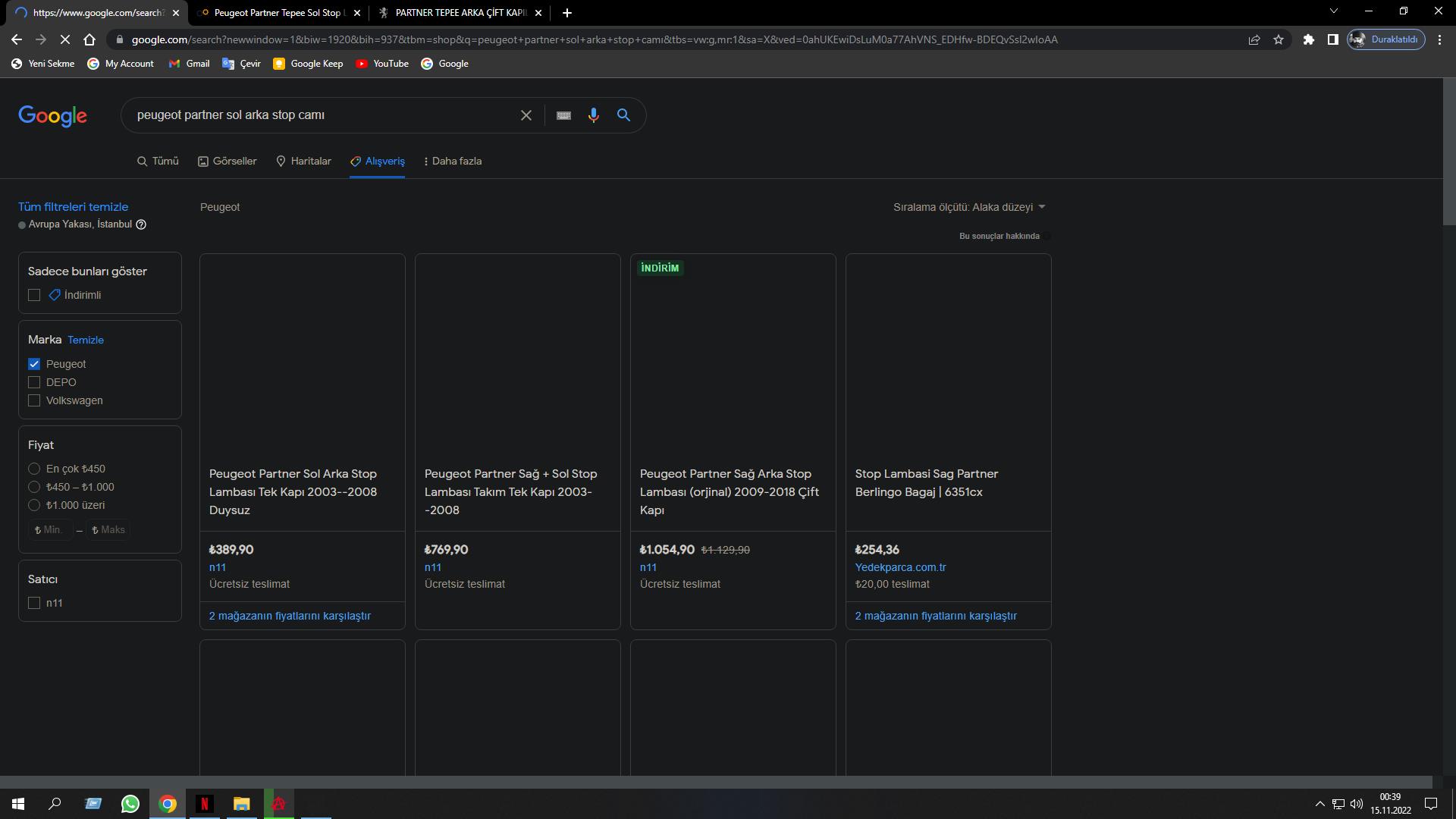
Task: Open Chrome's tab search chevron
Action: (1333, 11)
